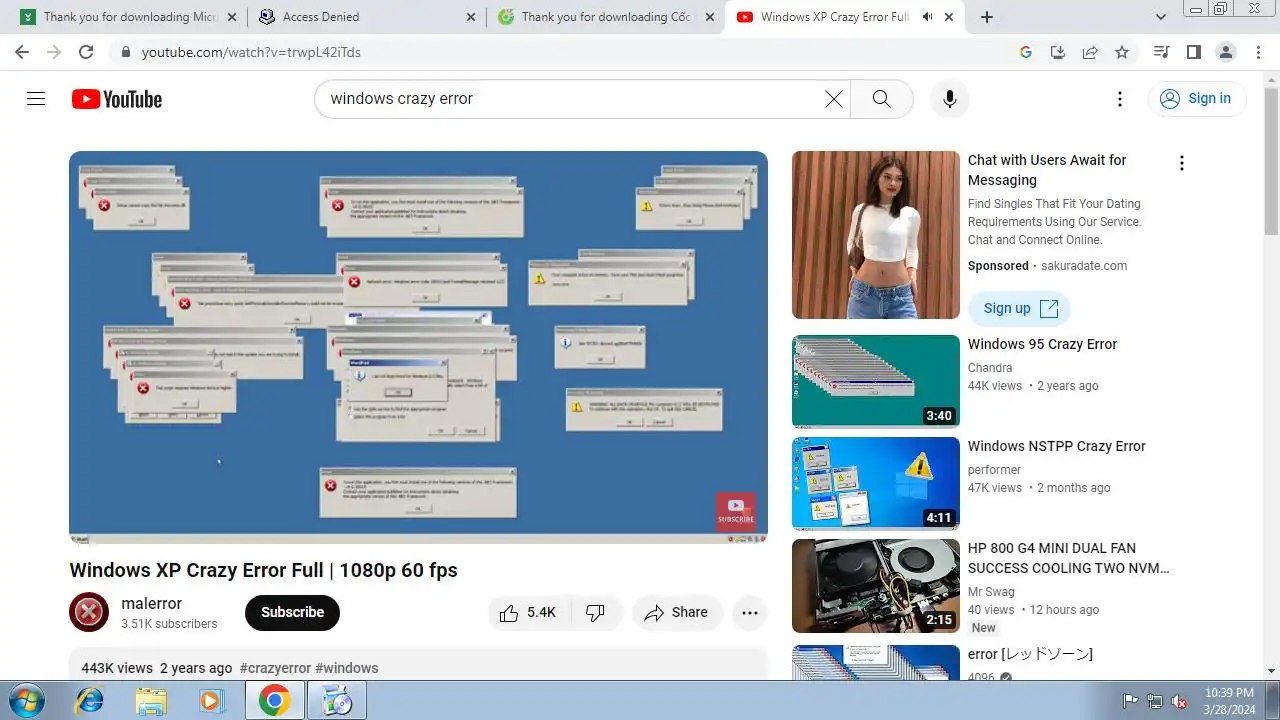Open Chrome side panel
This screenshot has width=1280, height=720.
(1193, 52)
